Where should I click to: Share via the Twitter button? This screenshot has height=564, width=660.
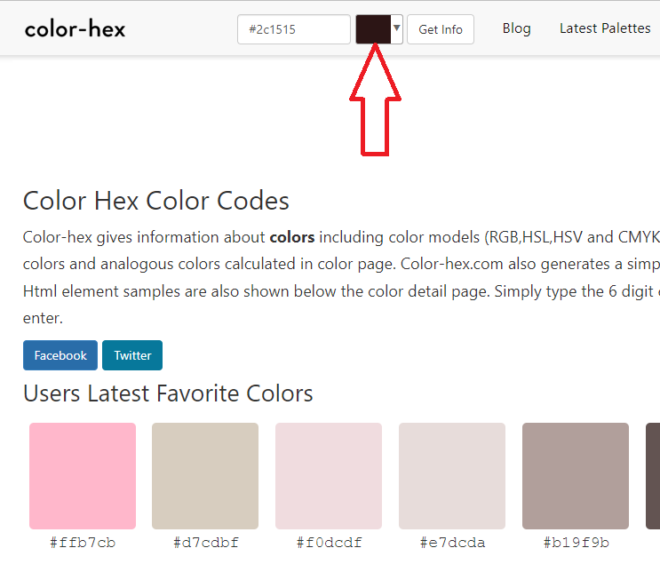[x=132, y=355]
